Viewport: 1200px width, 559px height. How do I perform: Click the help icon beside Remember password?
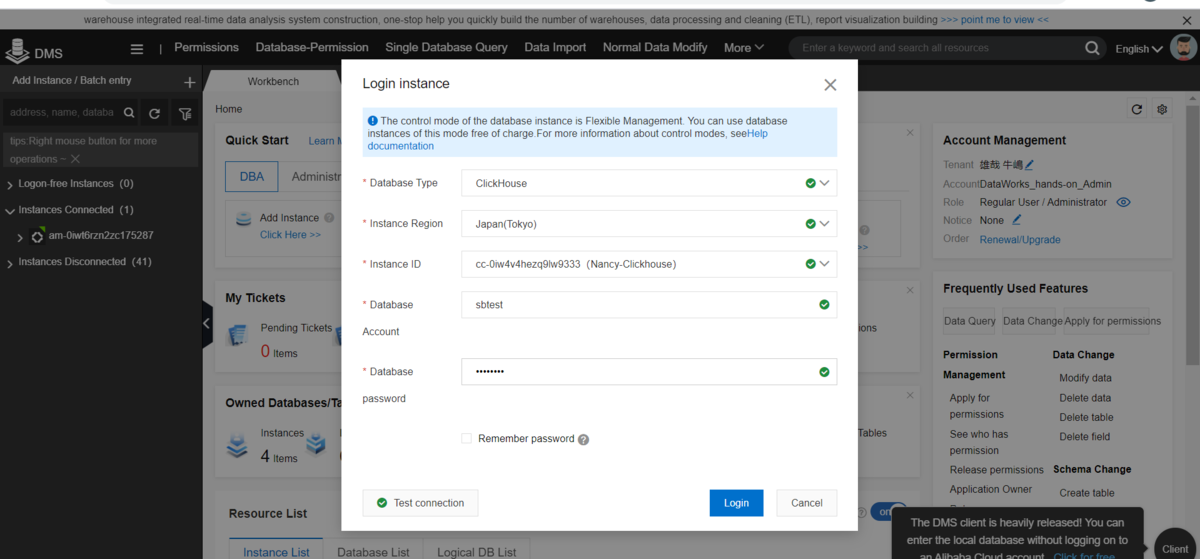(583, 439)
